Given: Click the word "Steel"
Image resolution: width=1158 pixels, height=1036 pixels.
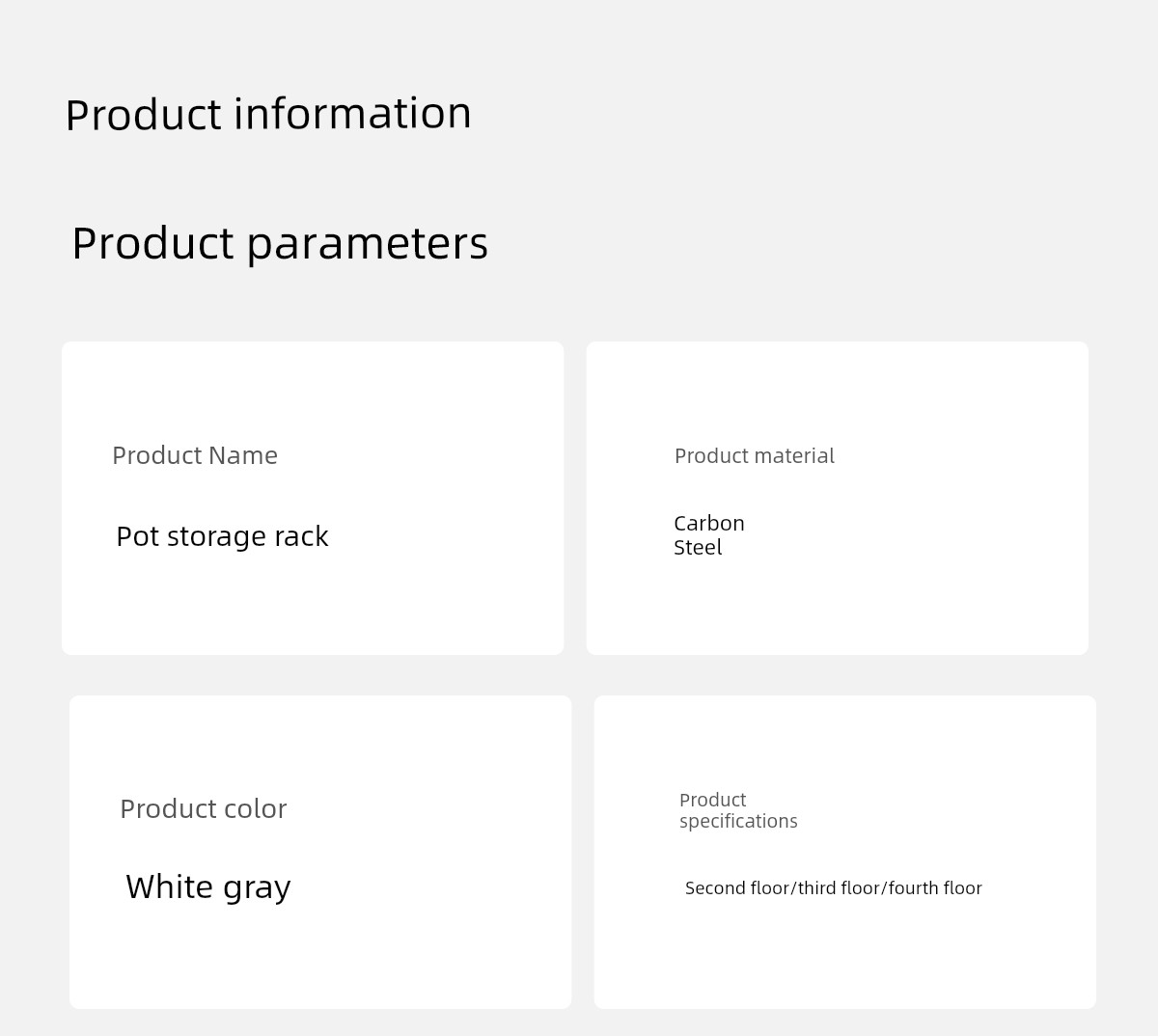Looking at the screenshot, I should pos(698,548).
